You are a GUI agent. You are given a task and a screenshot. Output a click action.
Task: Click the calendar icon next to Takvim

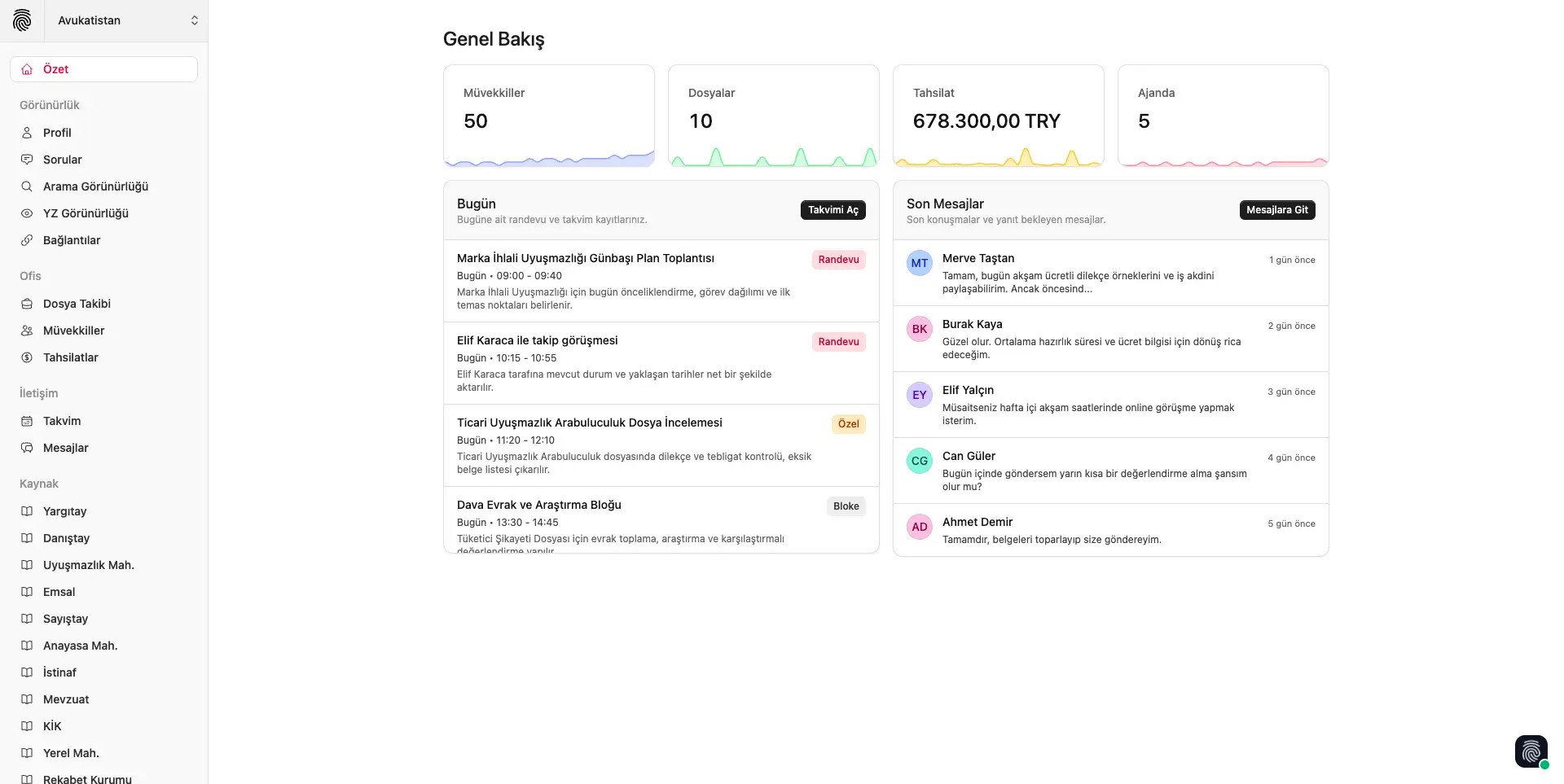27,421
